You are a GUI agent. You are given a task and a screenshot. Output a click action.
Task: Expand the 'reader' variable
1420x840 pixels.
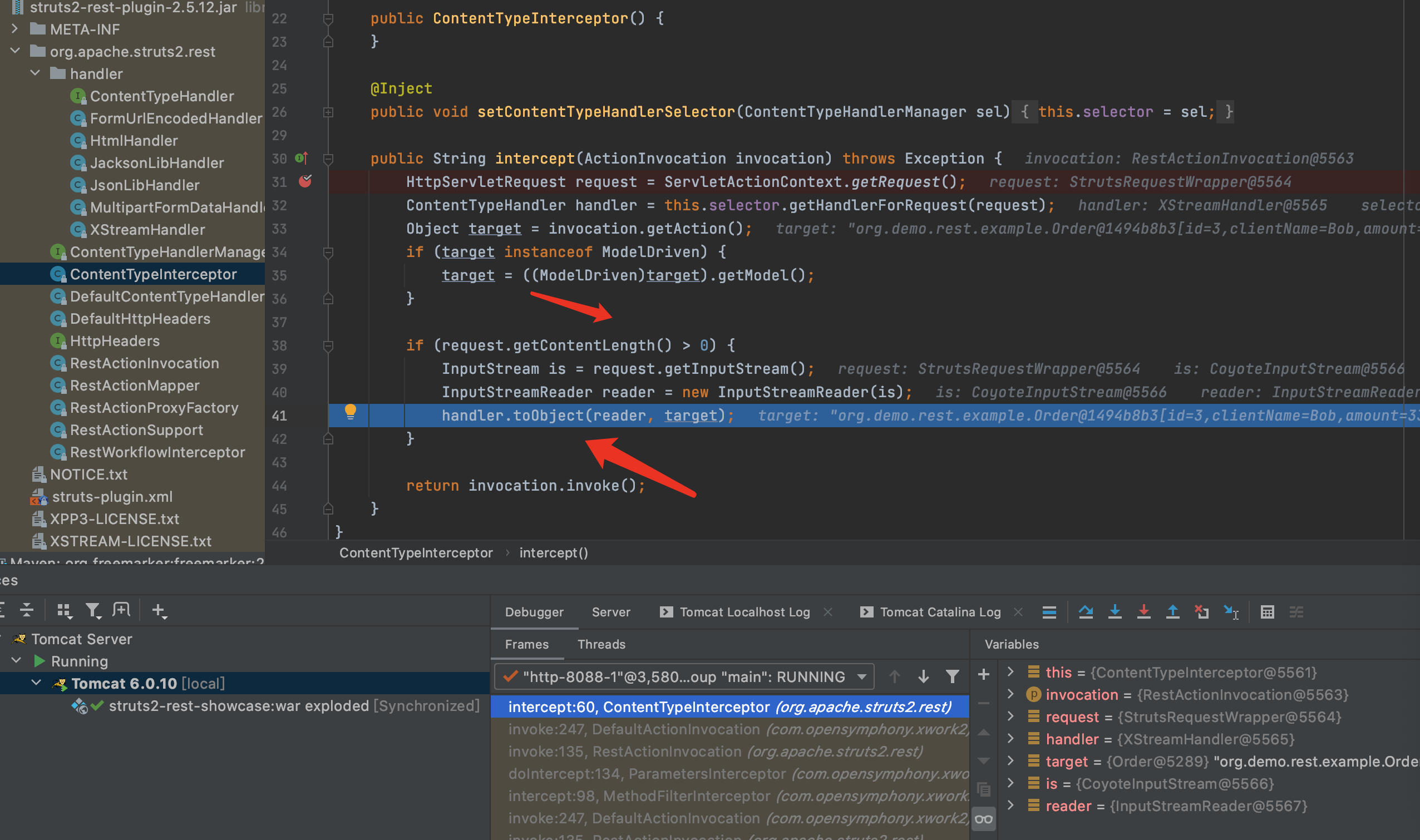pos(1010,806)
